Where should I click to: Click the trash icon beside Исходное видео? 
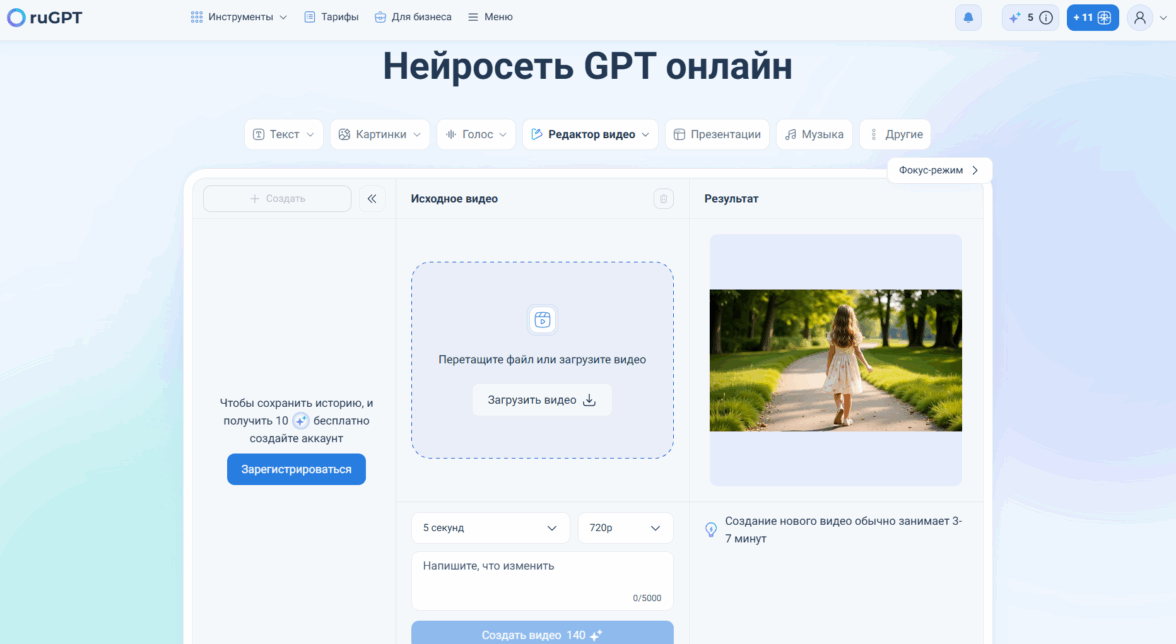663,199
